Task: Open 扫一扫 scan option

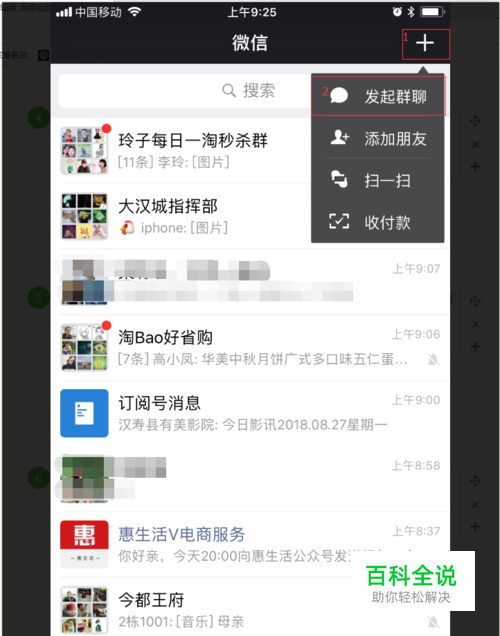Action: click(378, 180)
